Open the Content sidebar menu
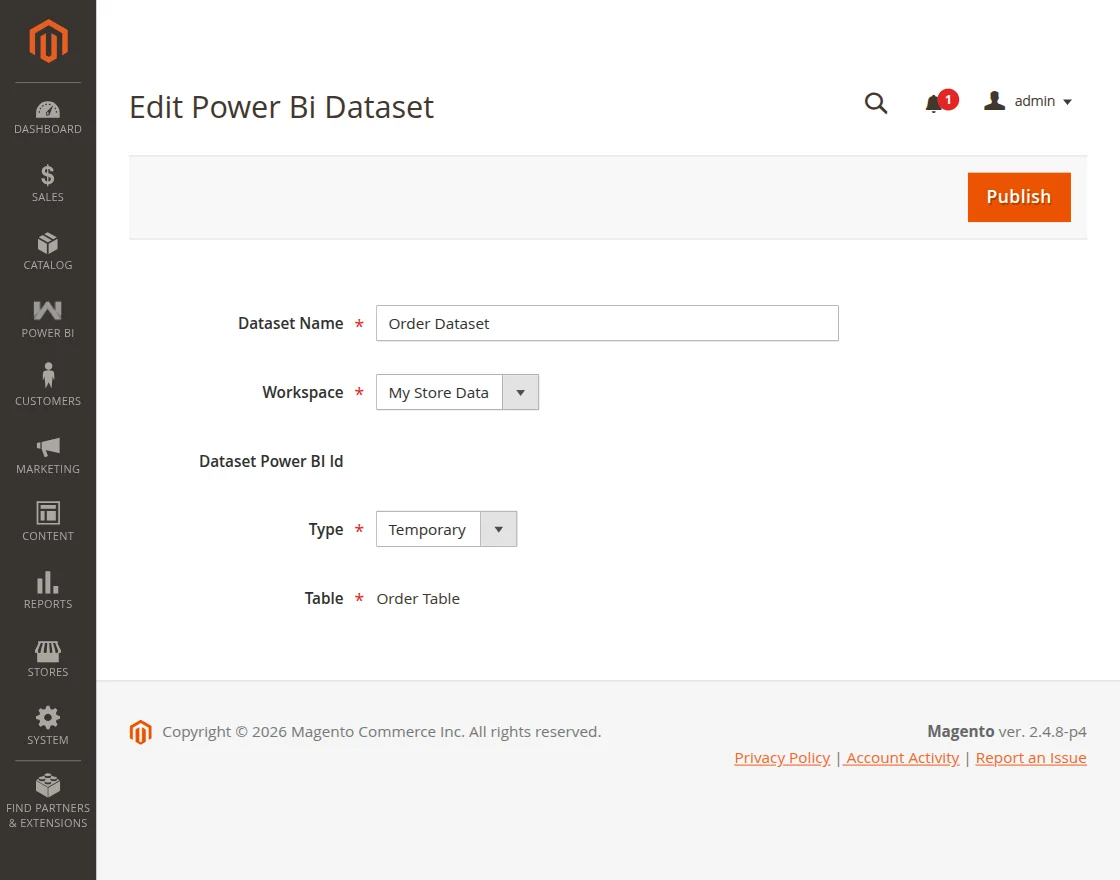Image resolution: width=1120 pixels, height=880 pixels. pos(48,522)
